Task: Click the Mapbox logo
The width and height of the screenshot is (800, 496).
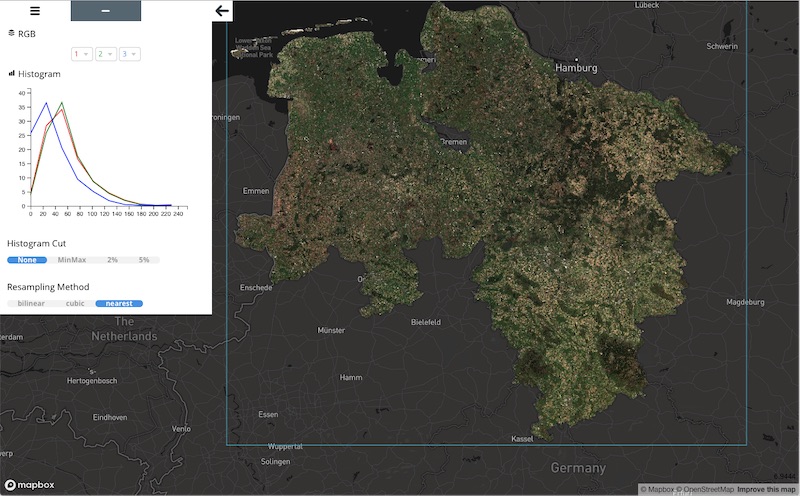Action: pyautogui.click(x=29, y=484)
